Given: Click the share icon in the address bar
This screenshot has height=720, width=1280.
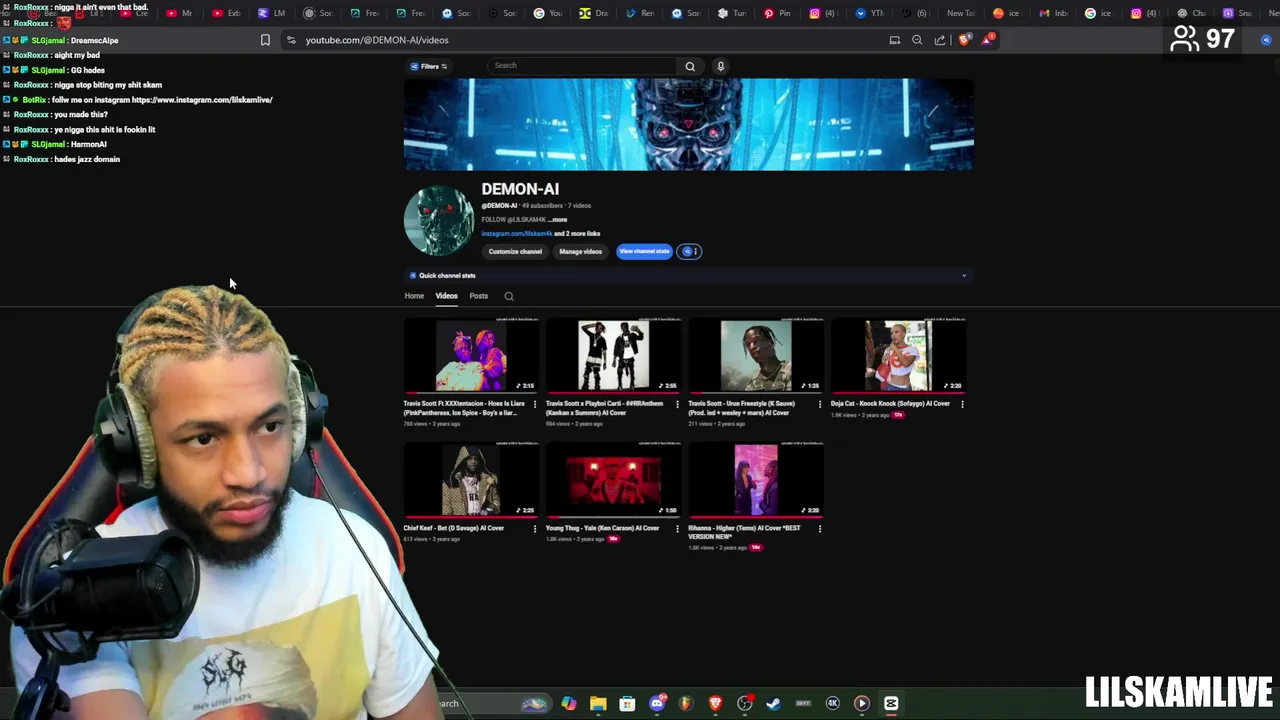Looking at the screenshot, I should click(x=940, y=40).
